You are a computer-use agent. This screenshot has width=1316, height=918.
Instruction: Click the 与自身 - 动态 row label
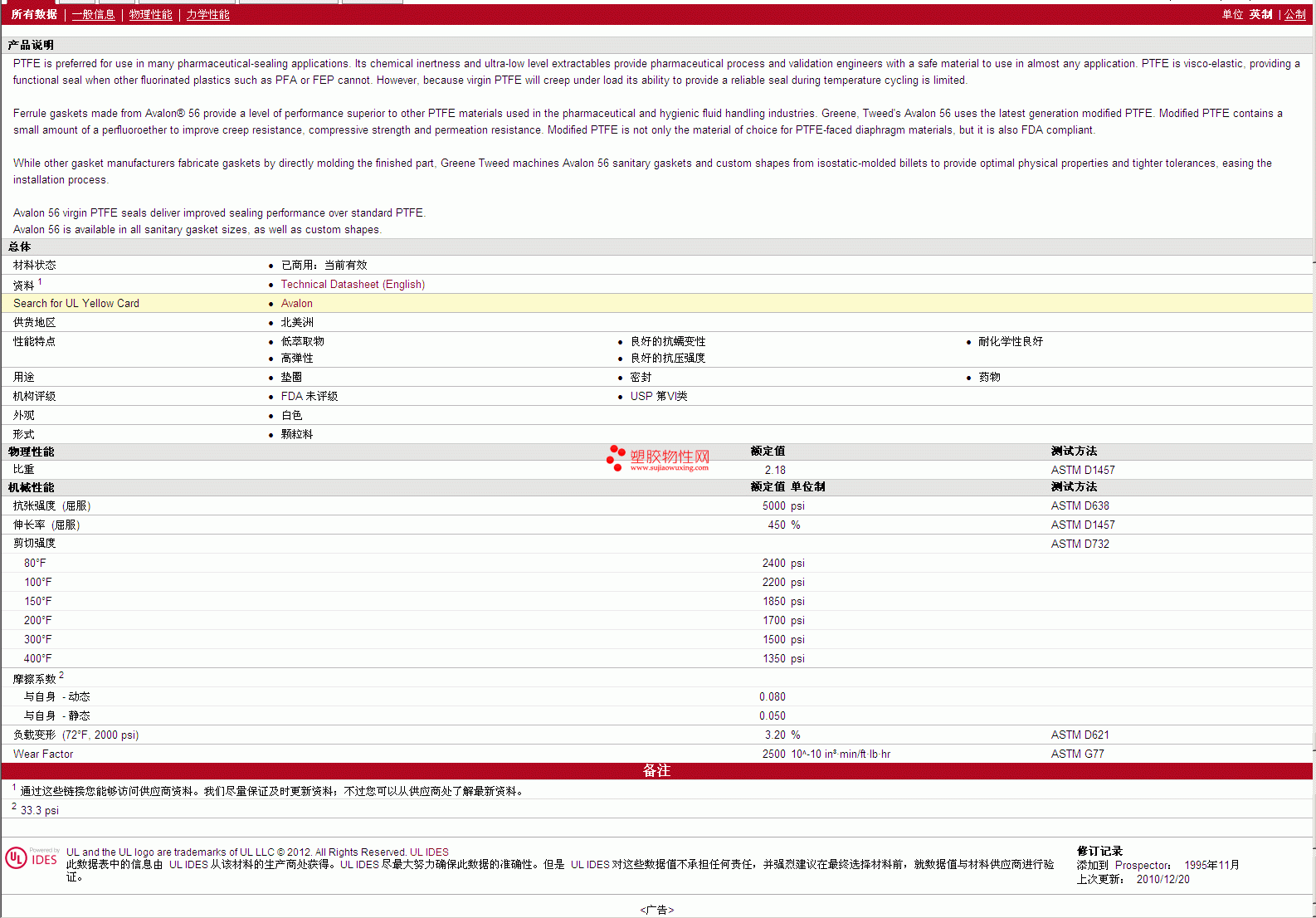pyautogui.click(x=56, y=696)
